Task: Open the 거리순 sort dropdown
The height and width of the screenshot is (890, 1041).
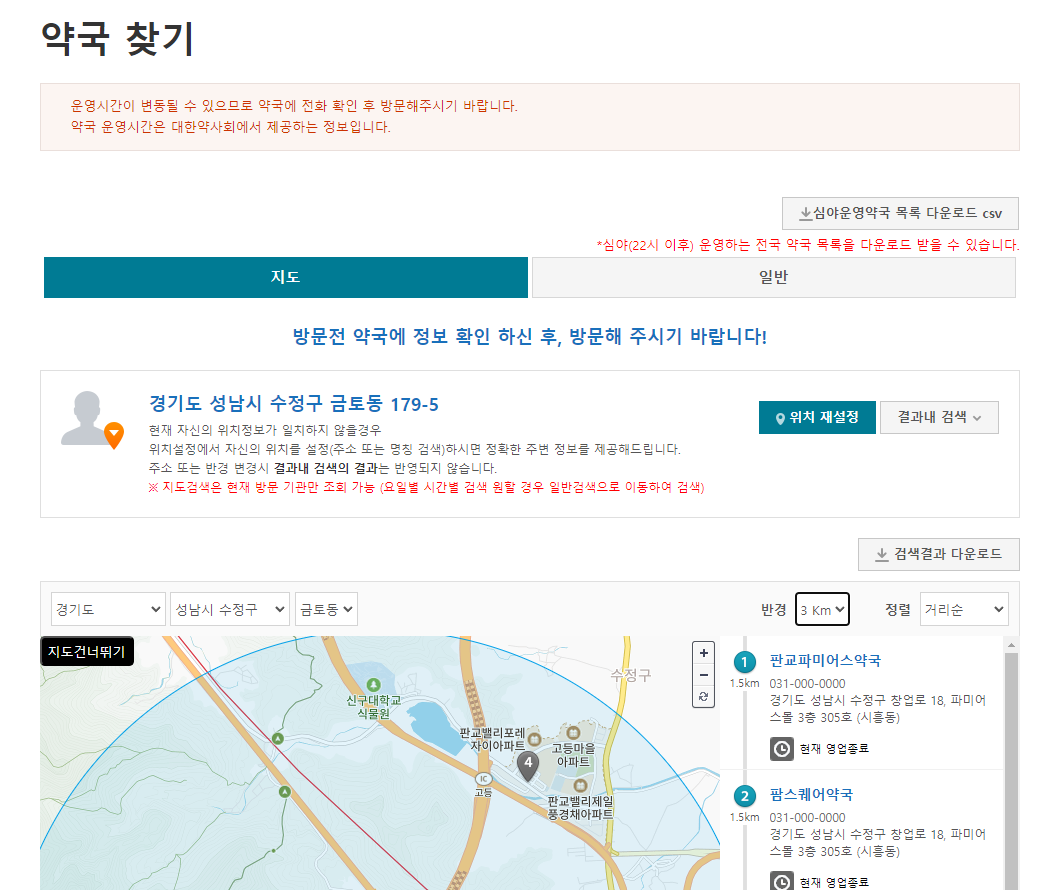Action: coord(964,609)
